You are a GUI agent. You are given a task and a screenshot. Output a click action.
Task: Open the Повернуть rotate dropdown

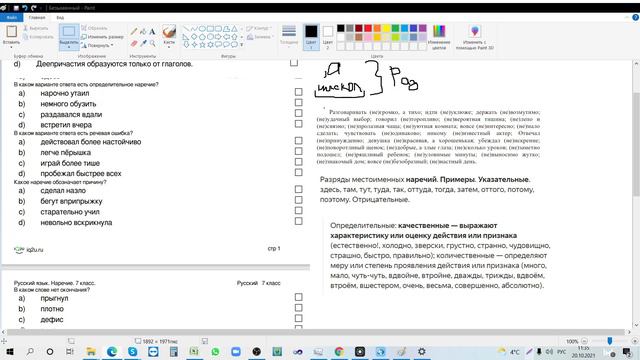(112, 45)
